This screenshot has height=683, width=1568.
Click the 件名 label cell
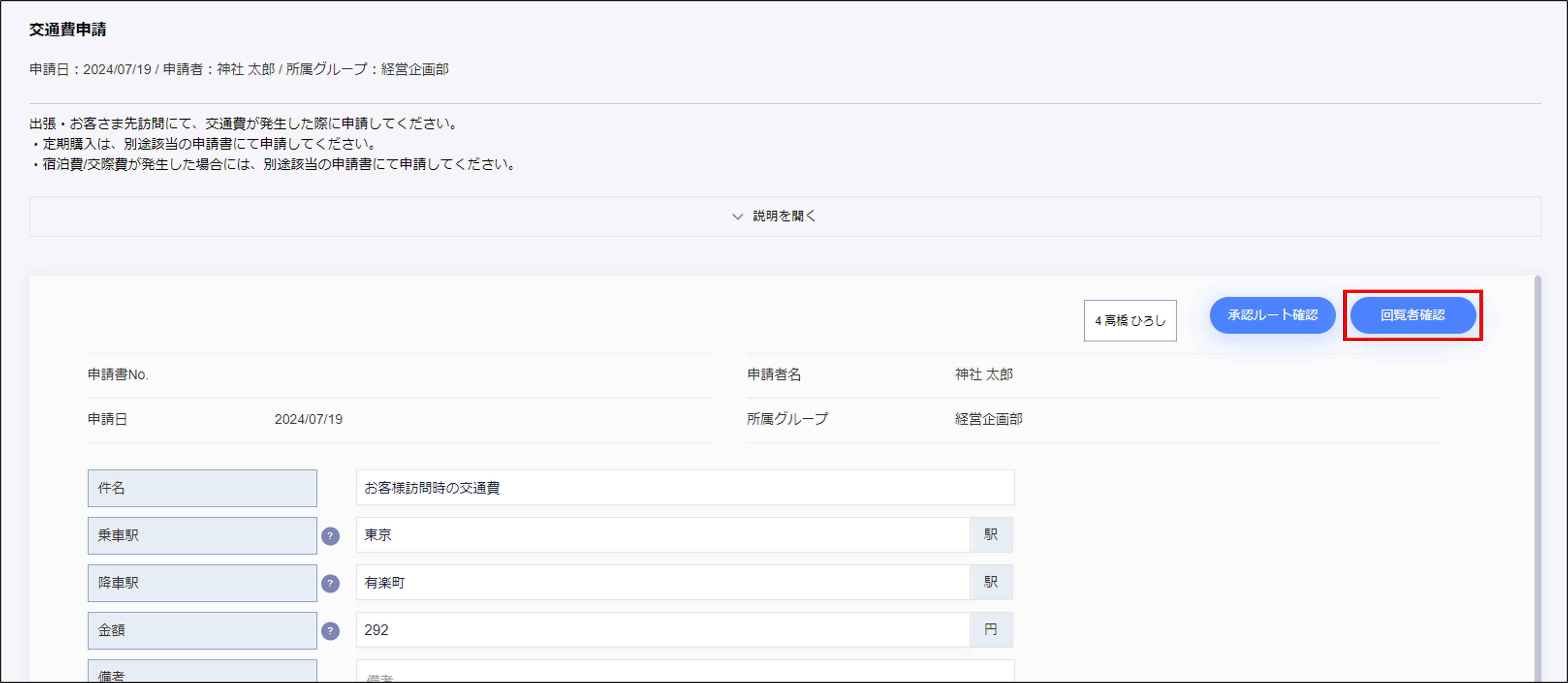tap(202, 488)
